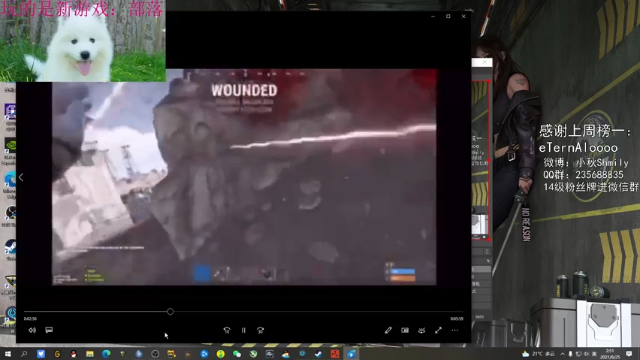Pause the playing video
The width and height of the screenshot is (640, 360).
[244, 330]
